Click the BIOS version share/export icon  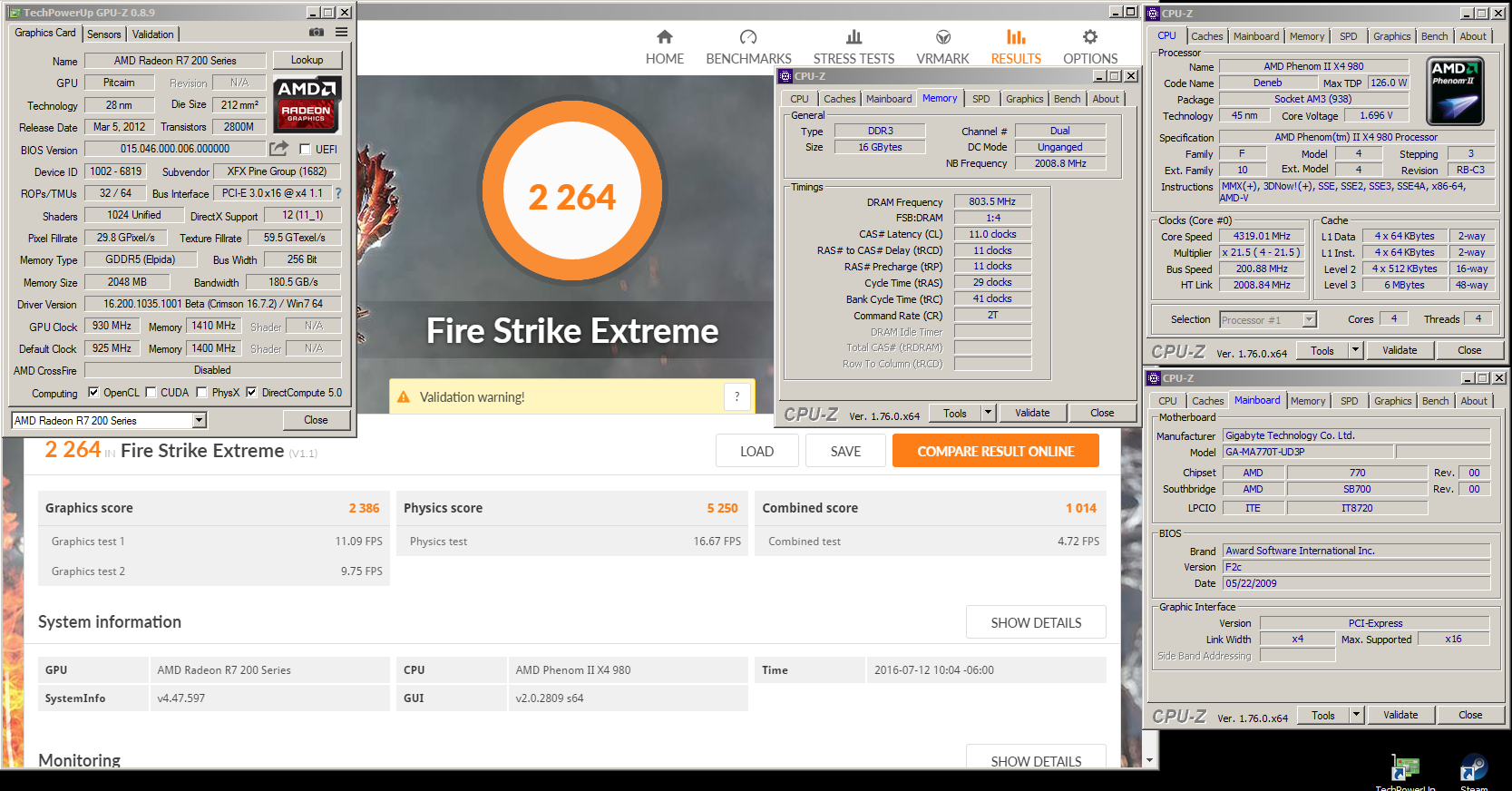point(278,149)
